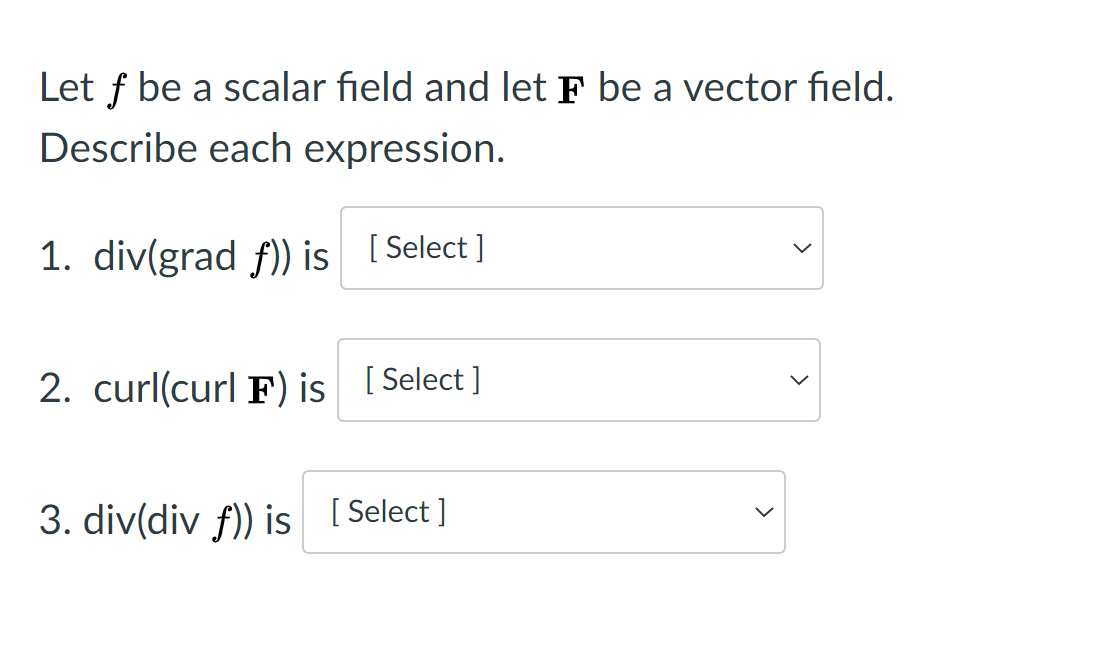Screen dimensions: 1111x659
Task: Click the text label div(div f)
Action: (165, 520)
